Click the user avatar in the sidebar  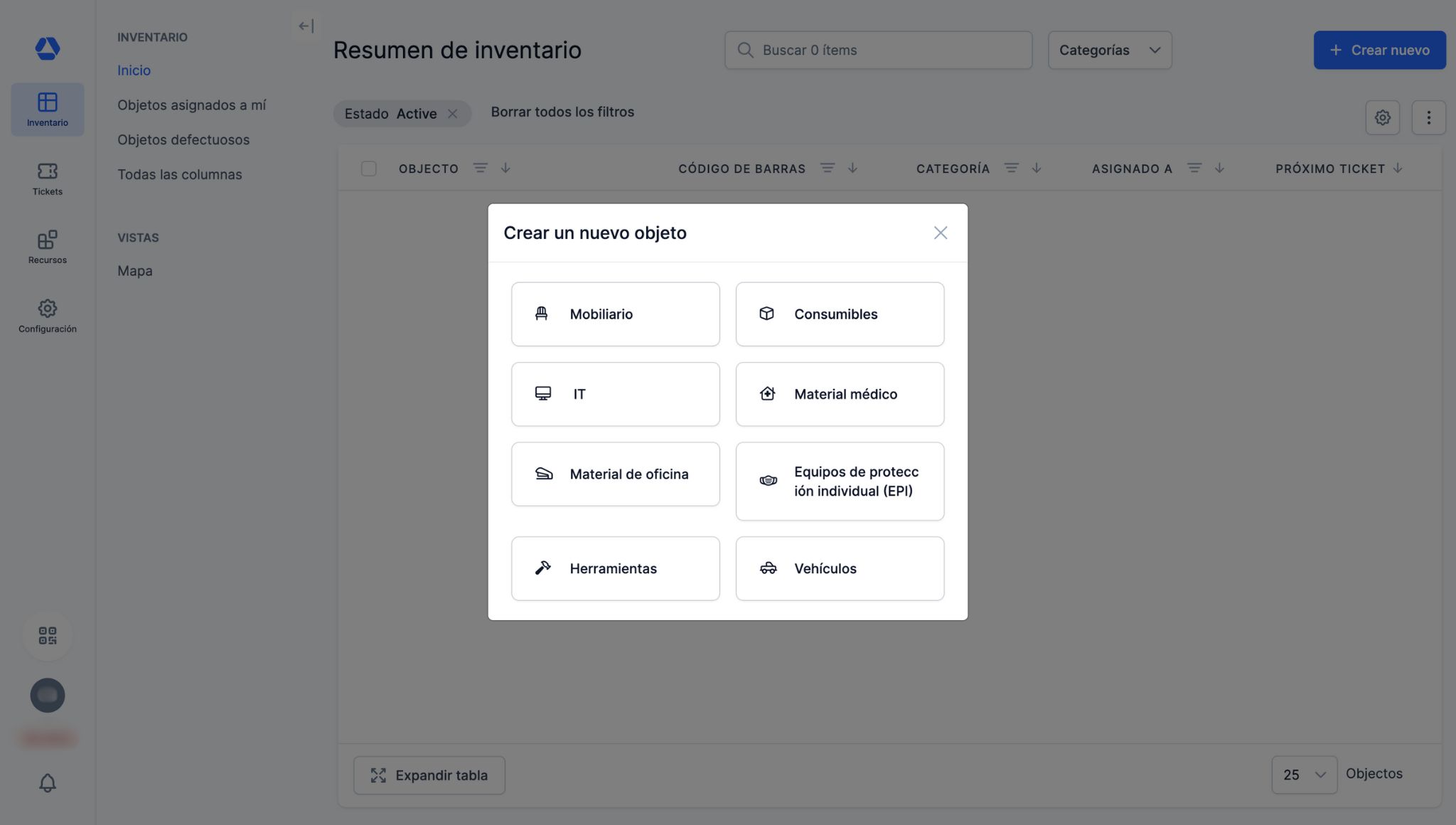pos(48,696)
